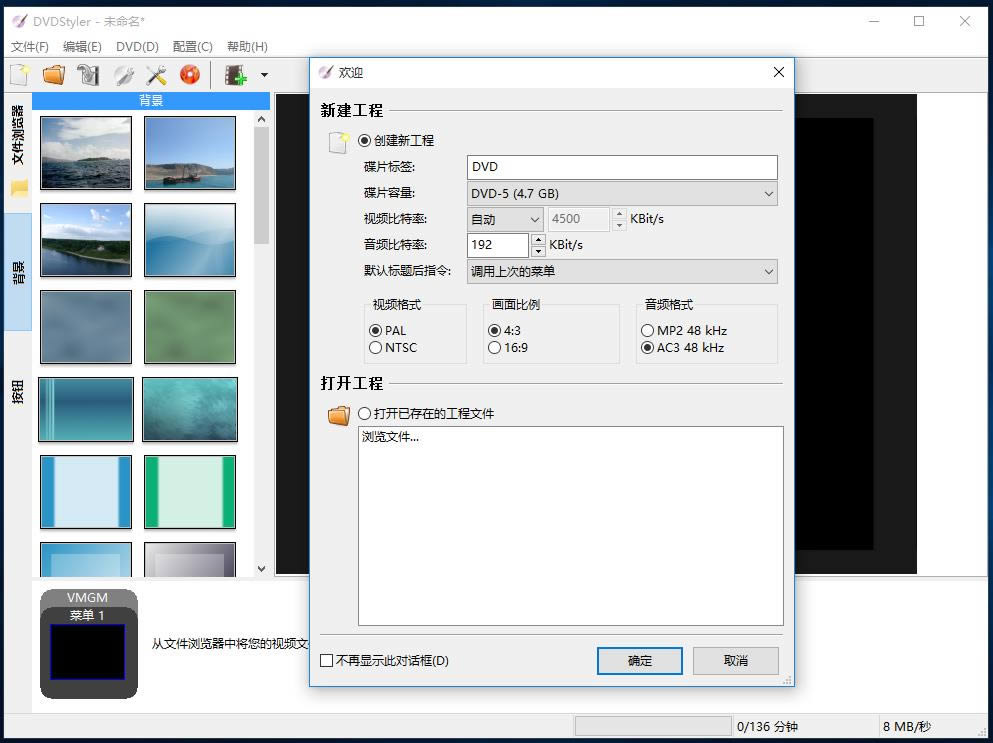Open the 编辑(E) menu
This screenshot has width=993, height=743.
tap(82, 47)
